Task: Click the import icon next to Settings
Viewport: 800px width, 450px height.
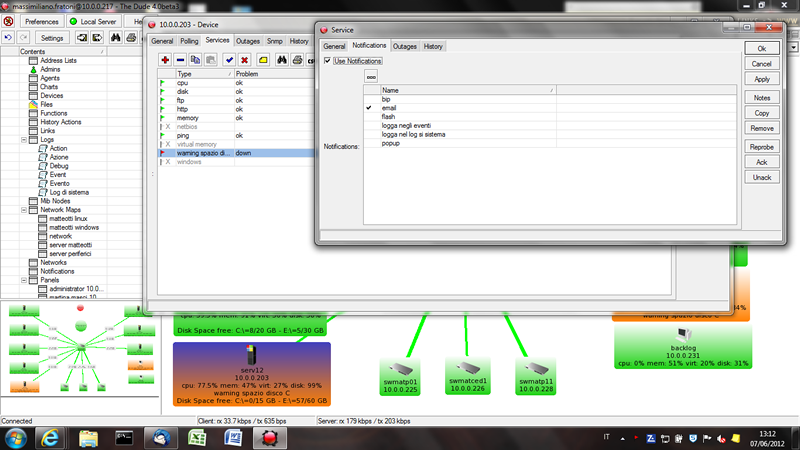Action: [x=82, y=38]
